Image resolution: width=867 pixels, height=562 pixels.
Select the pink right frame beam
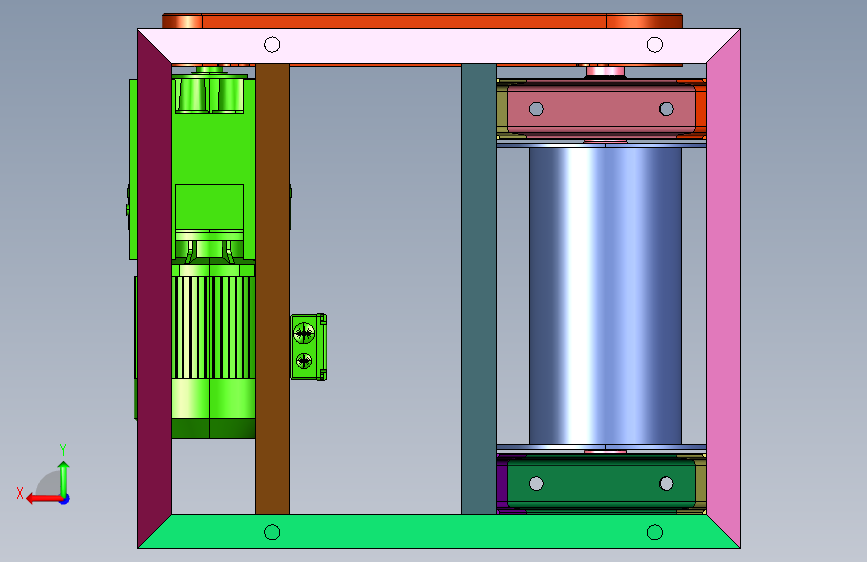pyautogui.click(x=723, y=288)
